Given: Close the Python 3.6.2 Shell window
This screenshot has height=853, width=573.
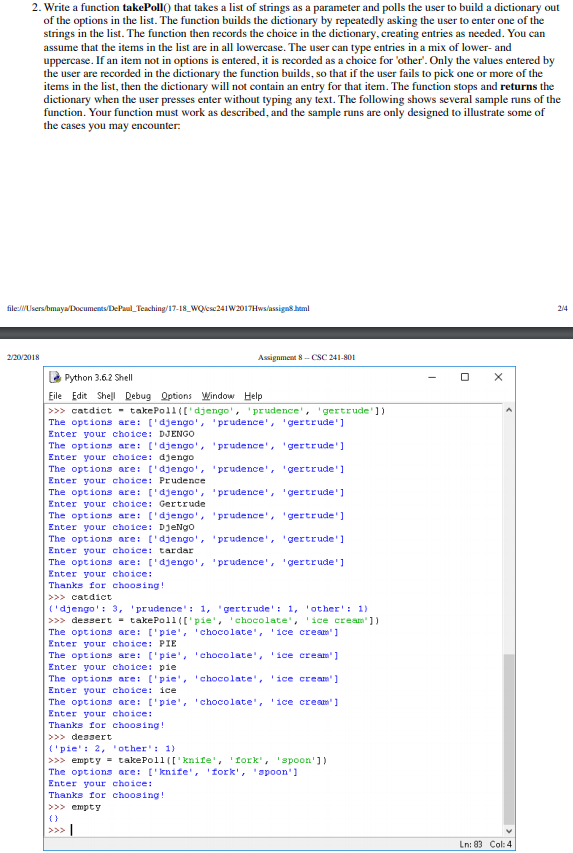Looking at the screenshot, I should [x=498, y=377].
